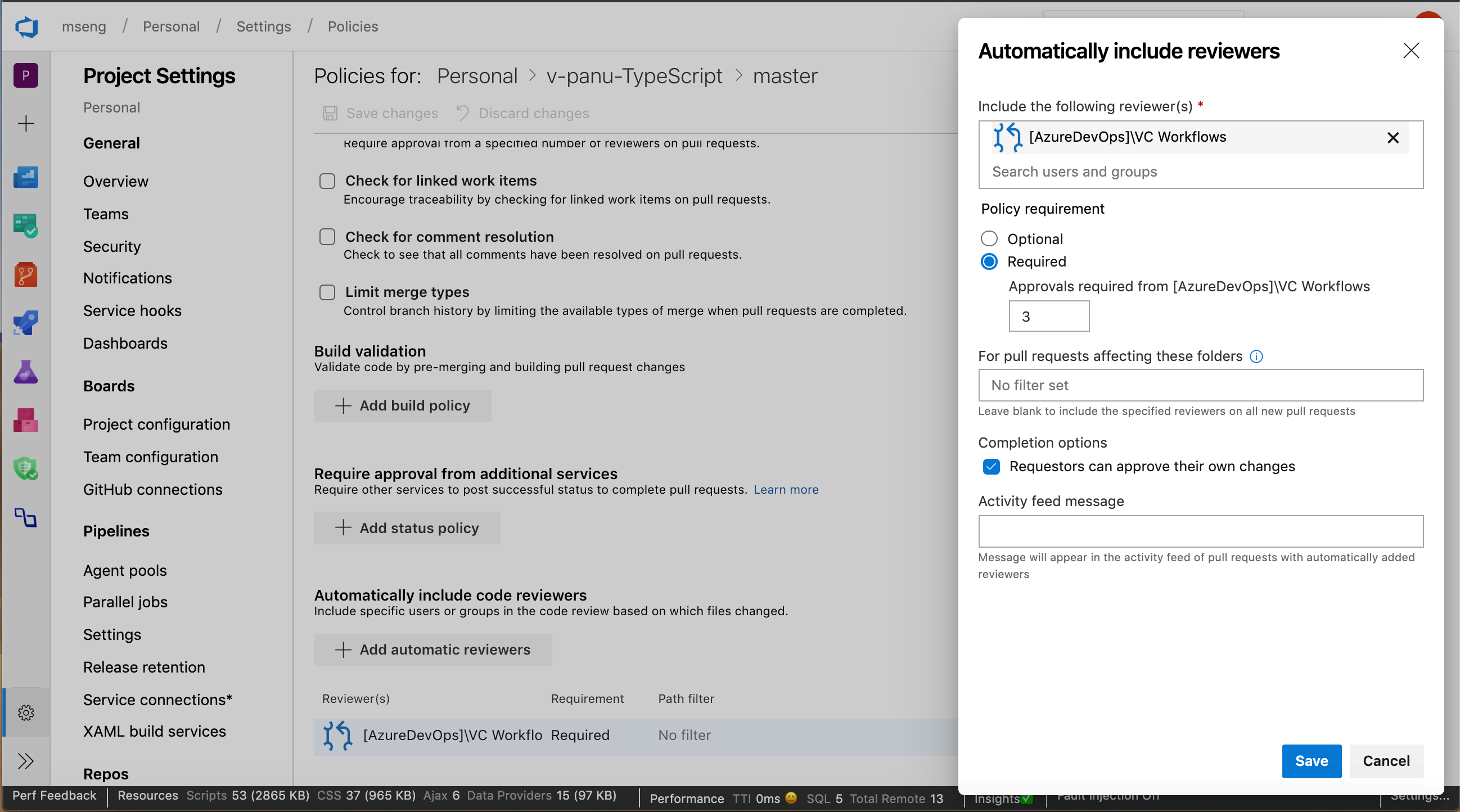Select the Optional policy requirement radio button
The width and height of the screenshot is (1460, 812).
click(989, 238)
